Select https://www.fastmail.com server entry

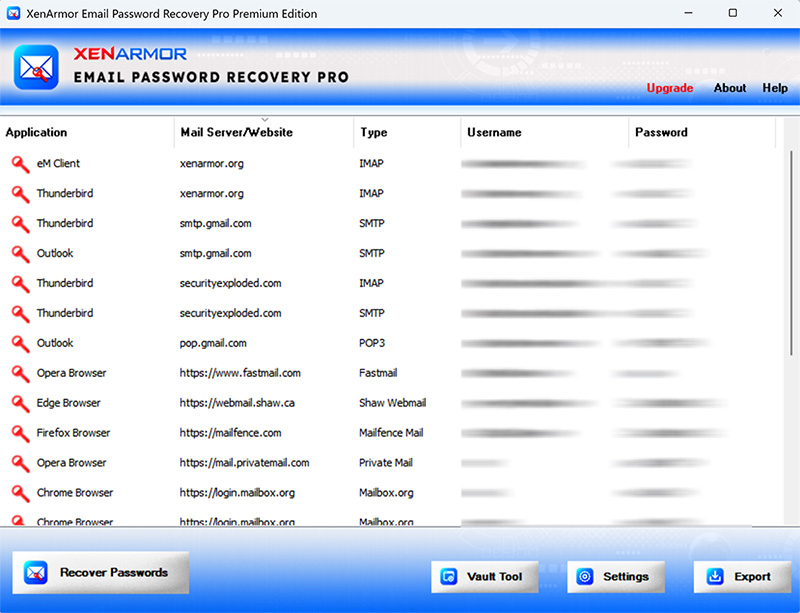click(x=240, y=373)
